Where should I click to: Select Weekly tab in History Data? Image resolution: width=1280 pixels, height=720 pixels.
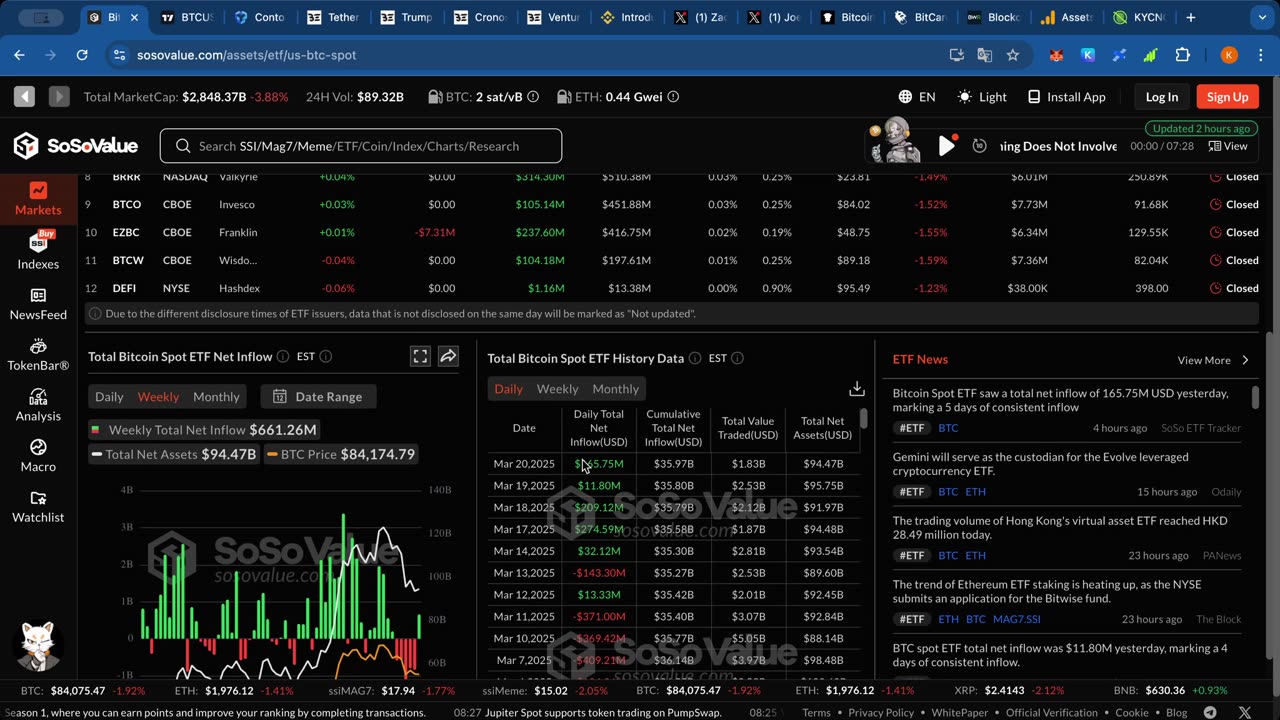pyautogui.click(x=557, y=389)
